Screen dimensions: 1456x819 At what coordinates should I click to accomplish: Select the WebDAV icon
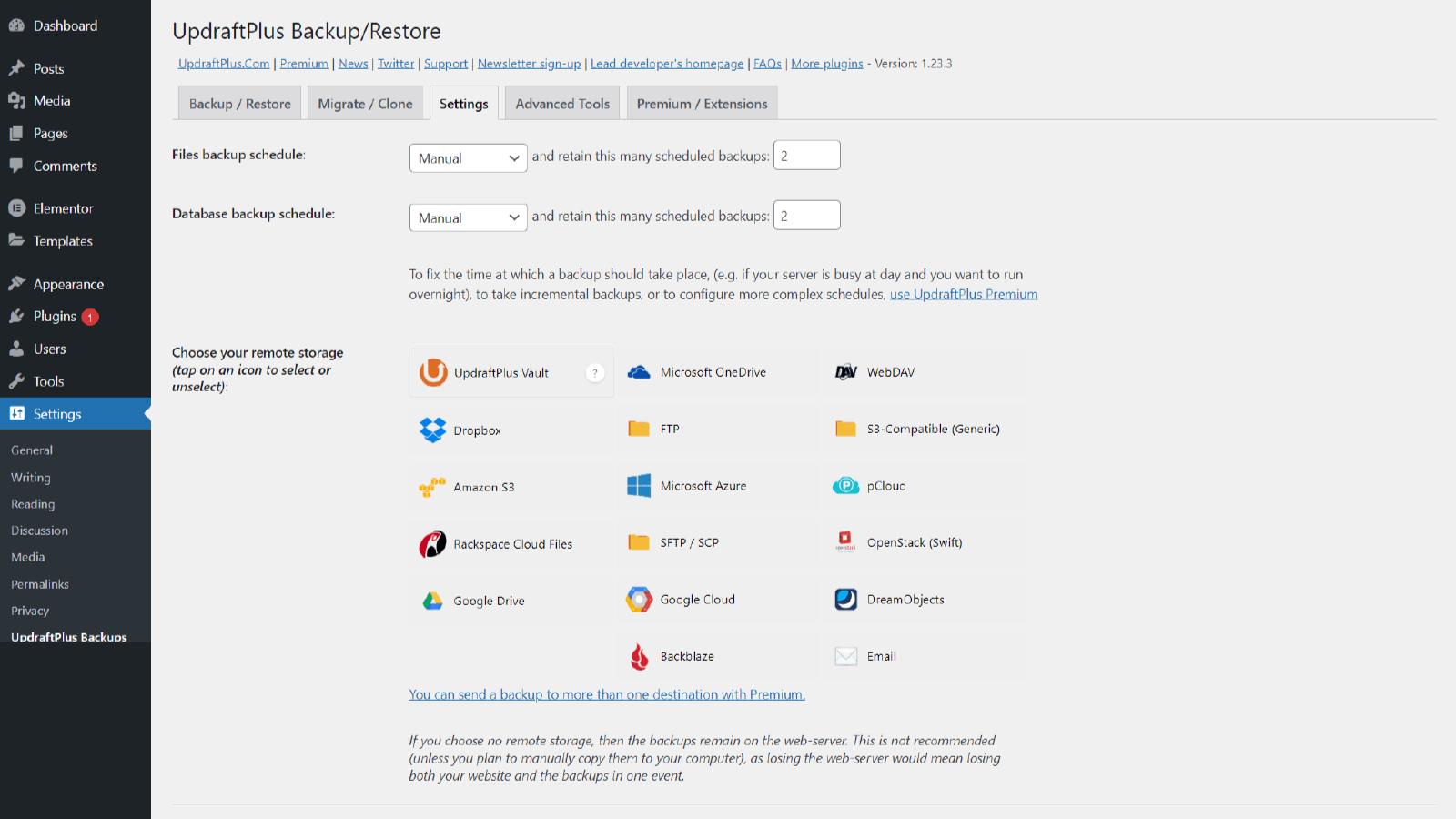[846, 372]
